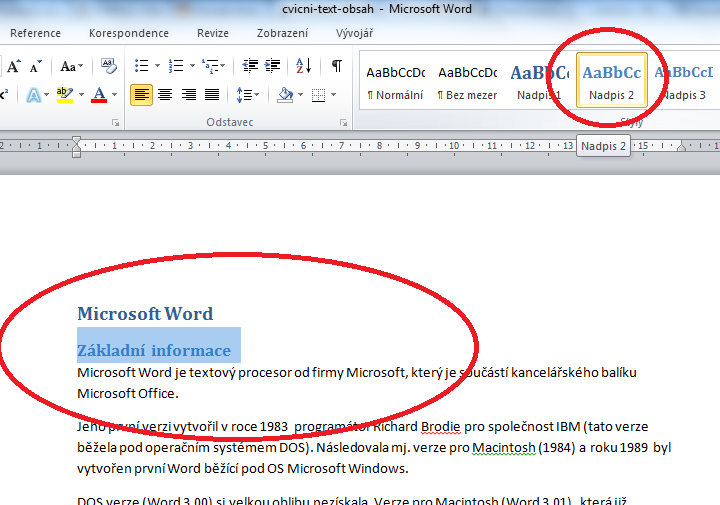The image size is (720, 505).
Task: Click the underlined word 'Macintosh'
Action: (504, 448)
